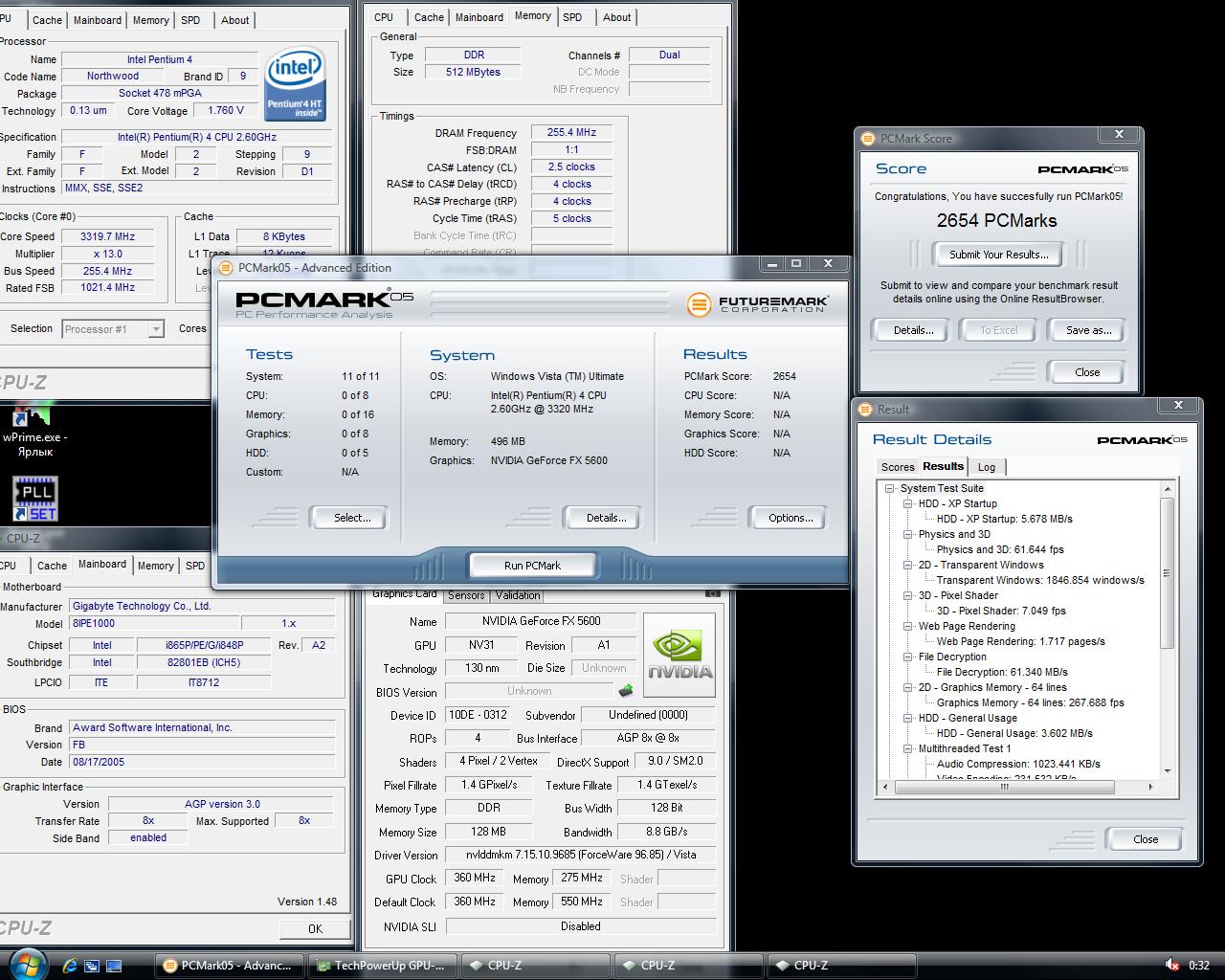The height and width of the screenshot is (980, 1225).
Task: Click the vertical scrollbar thumb in Result Details
Action: click(x=1167, y=572)
